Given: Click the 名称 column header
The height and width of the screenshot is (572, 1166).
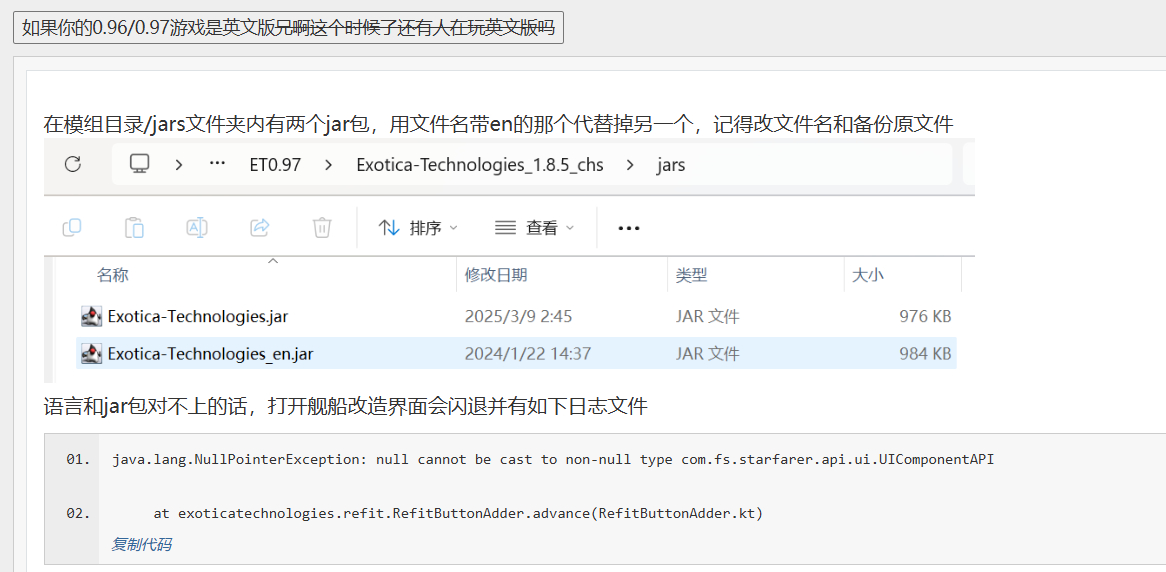Looking at the screenshot, I should pos(113,275).
